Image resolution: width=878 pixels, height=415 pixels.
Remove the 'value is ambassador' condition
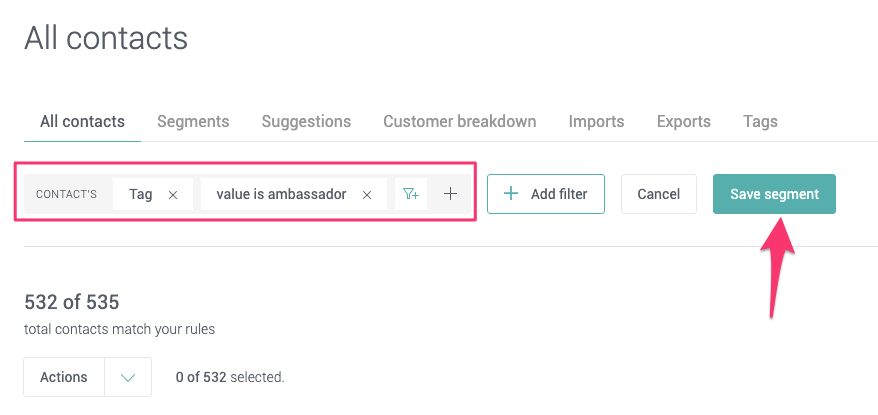point(367,195)
